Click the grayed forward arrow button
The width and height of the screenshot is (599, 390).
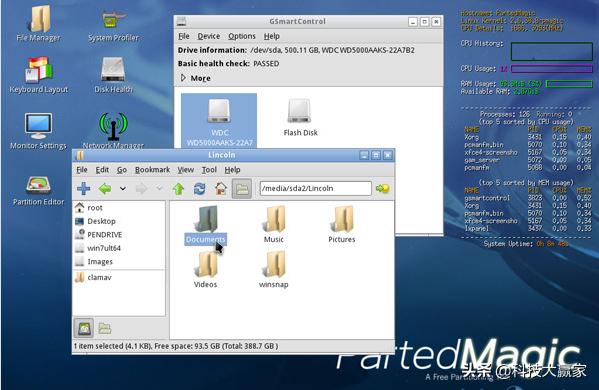tap(141, 188)
